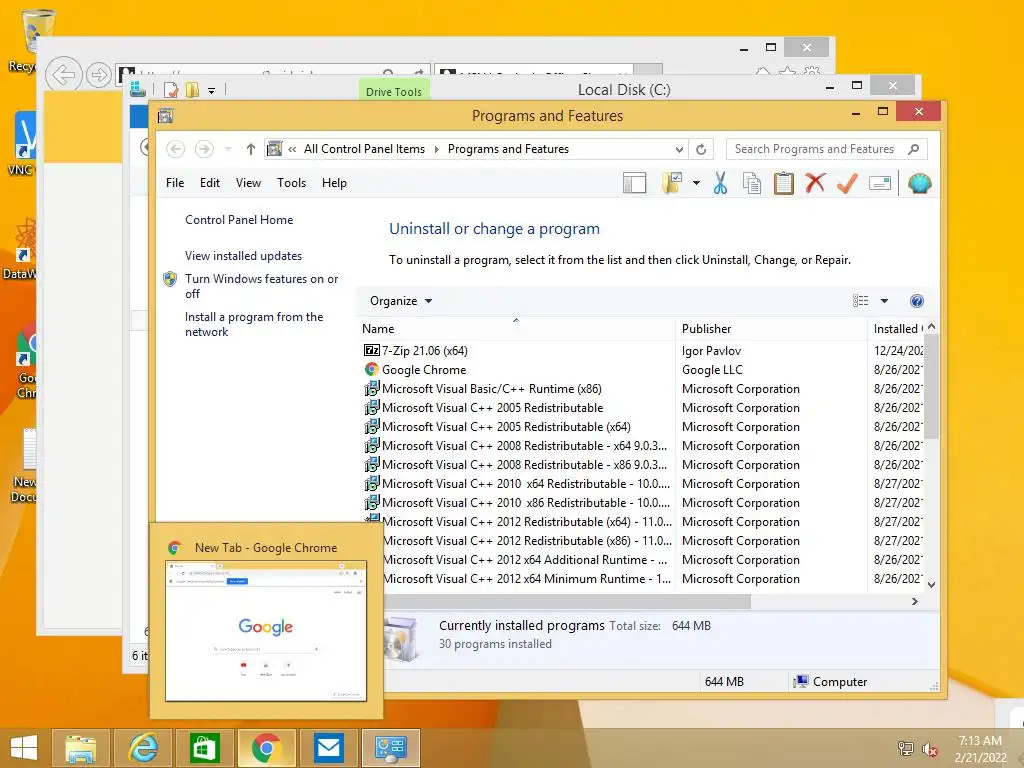Sort by the Name column header

pyautogui.click(x=515, y=329)
